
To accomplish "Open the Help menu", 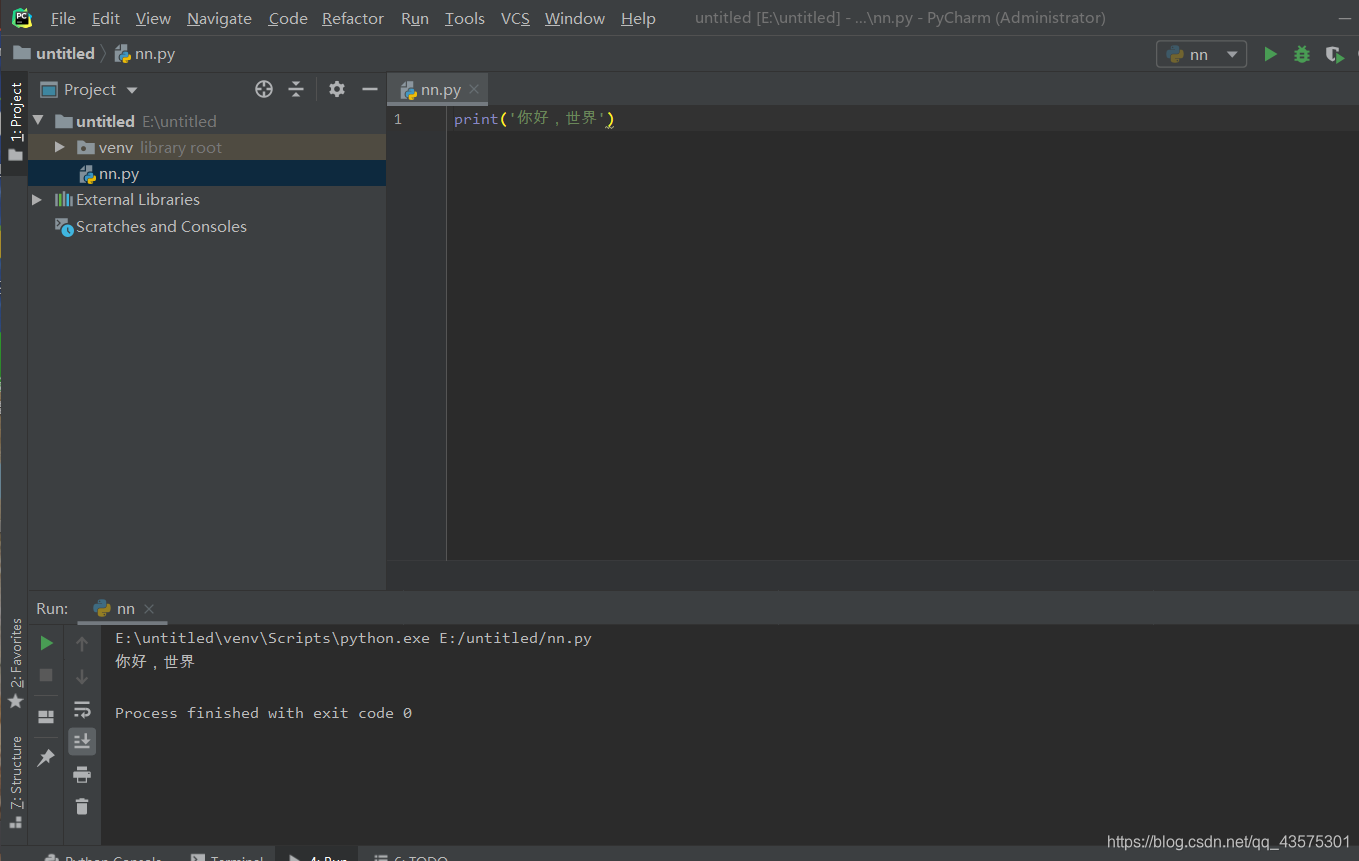I will click(x=638, y=18).
